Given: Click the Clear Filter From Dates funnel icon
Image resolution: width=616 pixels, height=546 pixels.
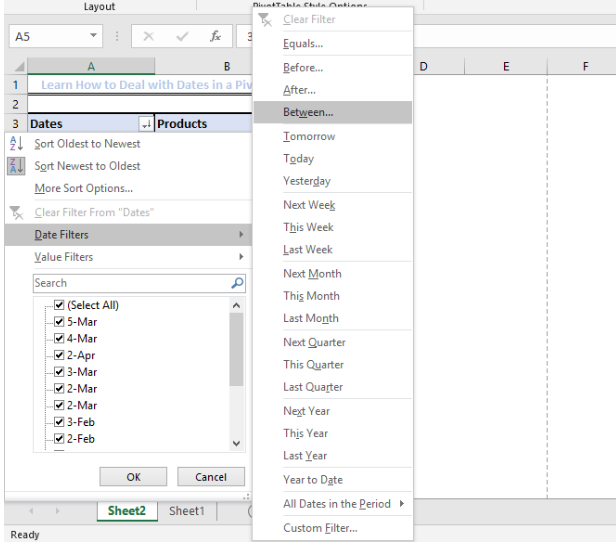Looking at the screenshot, I should pyautogui.click(x=16, y=213).
